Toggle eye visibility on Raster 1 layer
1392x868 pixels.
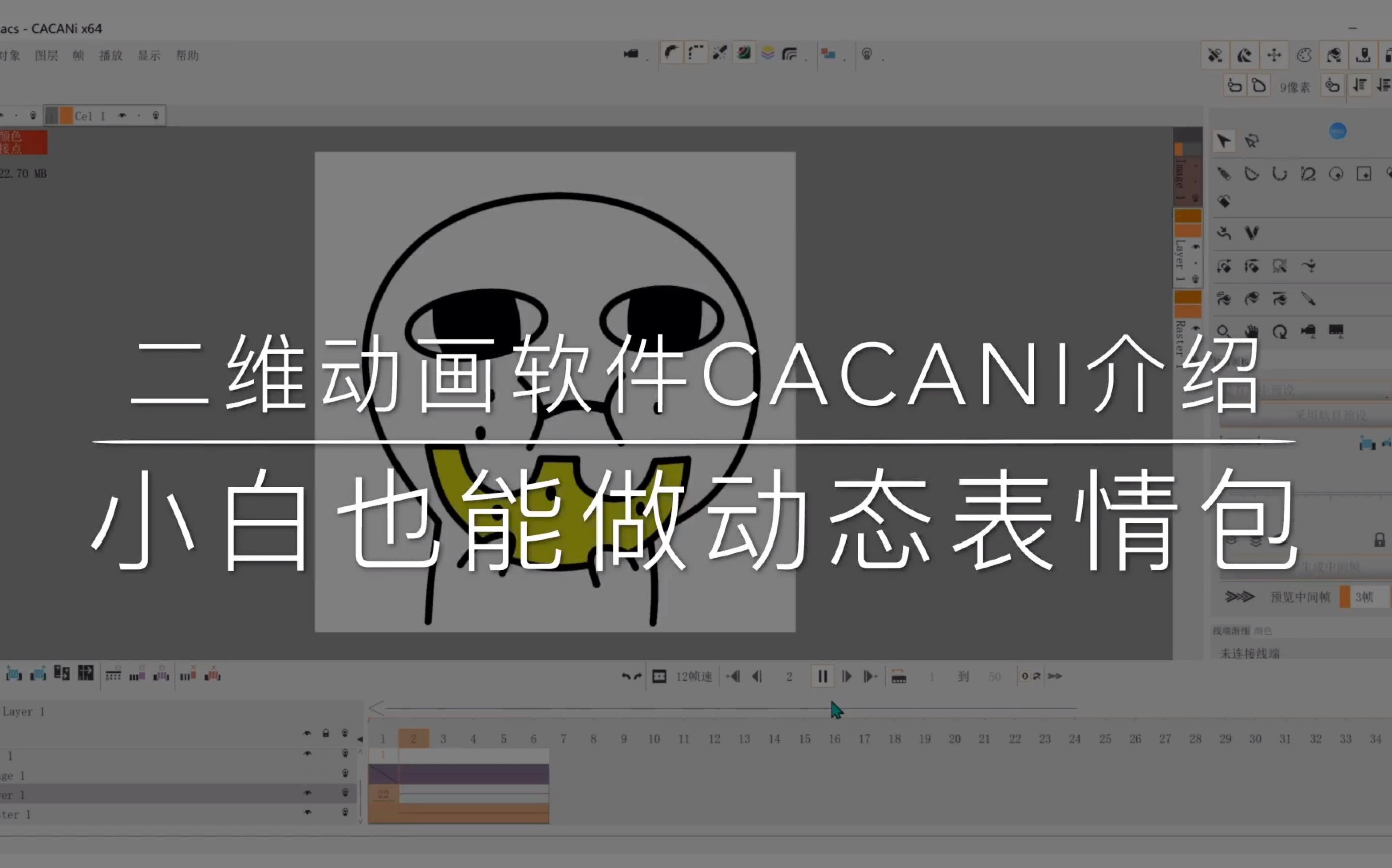tap(307, 812)
